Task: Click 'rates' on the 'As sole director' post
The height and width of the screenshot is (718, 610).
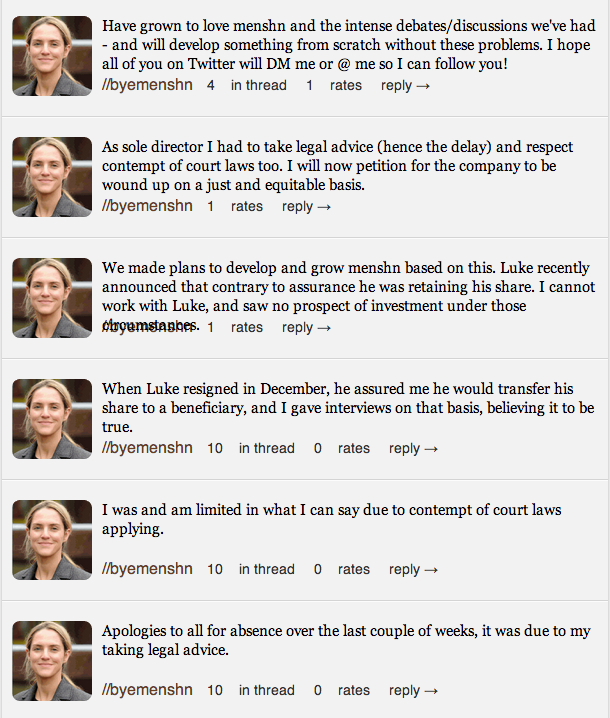Action: click(247, 207)
